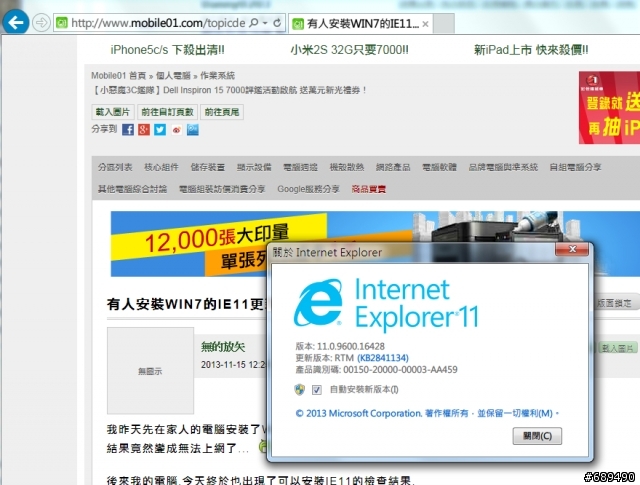Click the 關閉(C) button
The height and width of the screenshot is (485, 640).
click(x=537, y=436)
